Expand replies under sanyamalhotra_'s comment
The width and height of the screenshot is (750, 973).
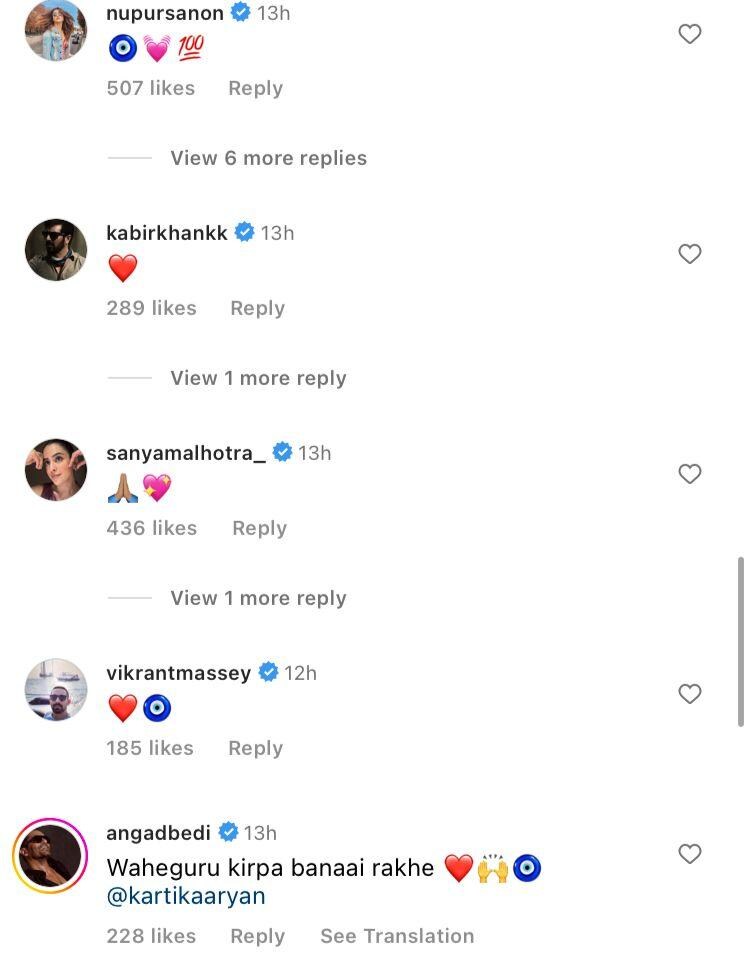[x=258, y=598]
